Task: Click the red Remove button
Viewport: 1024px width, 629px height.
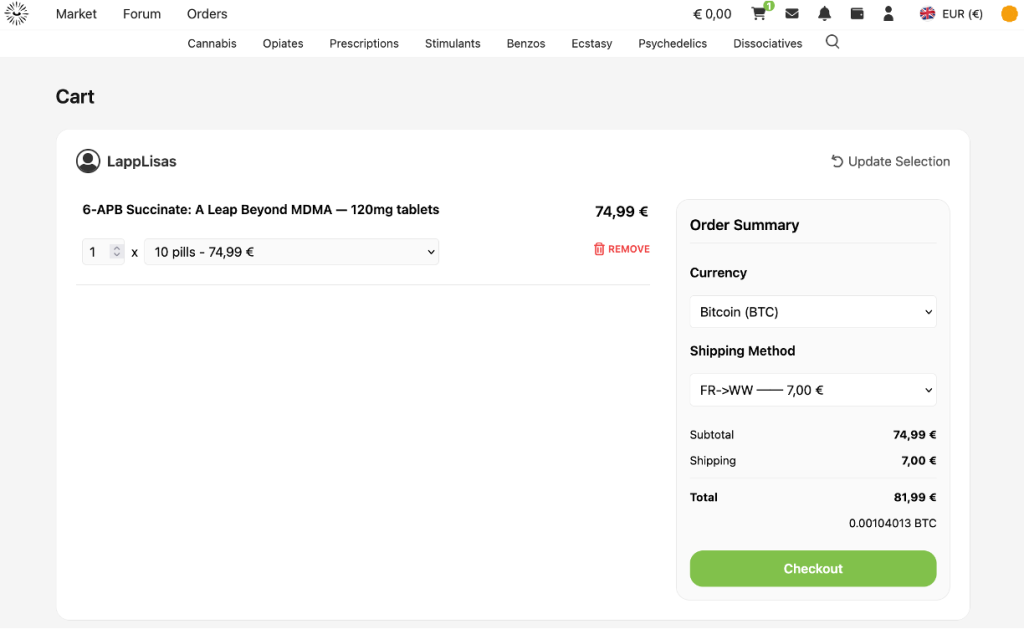Action: [621, 249]
